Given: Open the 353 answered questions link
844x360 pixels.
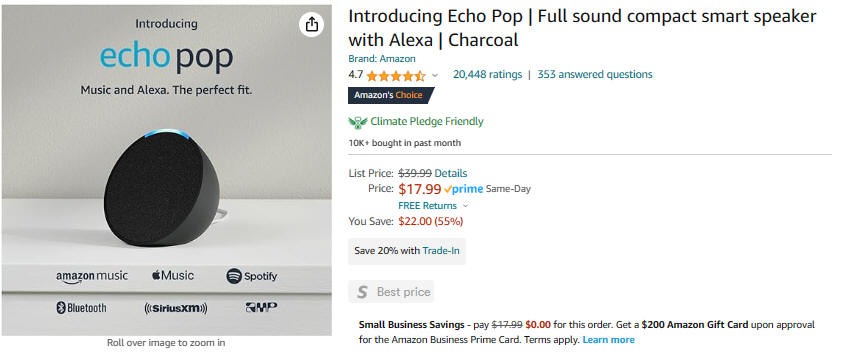Looking at the screenshot, I should point(595,74).
